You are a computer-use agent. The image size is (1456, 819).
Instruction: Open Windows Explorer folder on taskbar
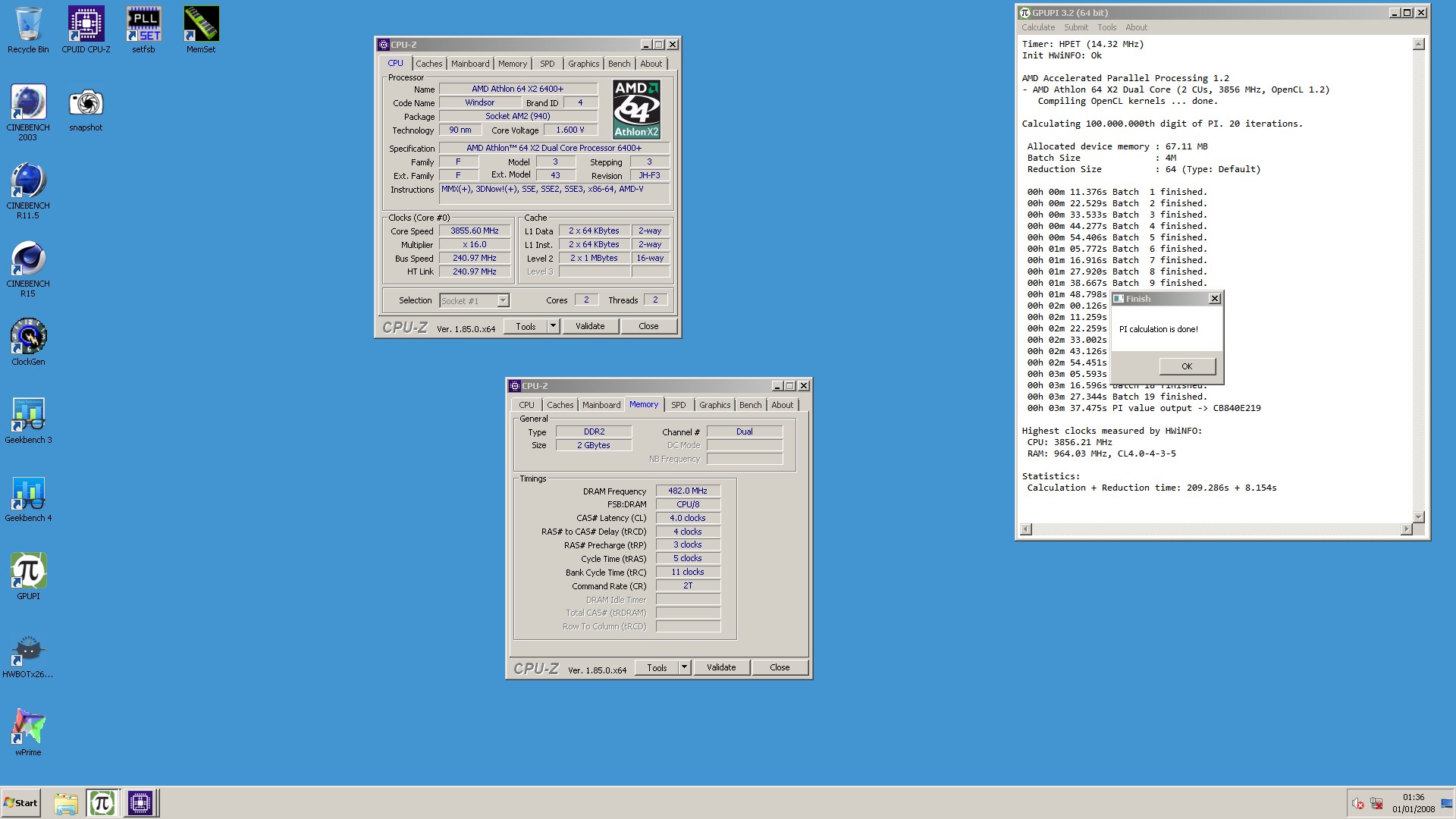(66, 802)
